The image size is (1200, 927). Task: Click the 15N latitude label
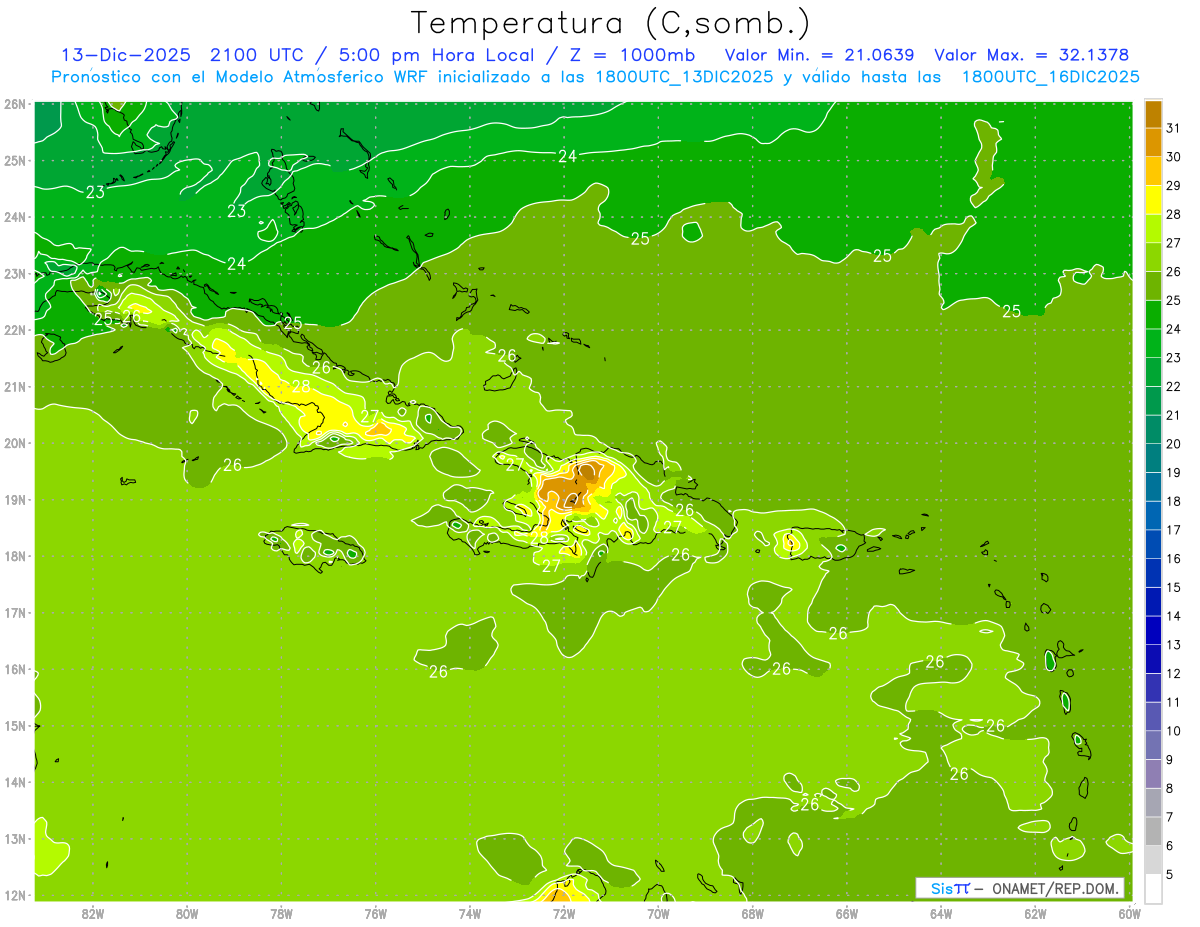click(x=15, y=725)
